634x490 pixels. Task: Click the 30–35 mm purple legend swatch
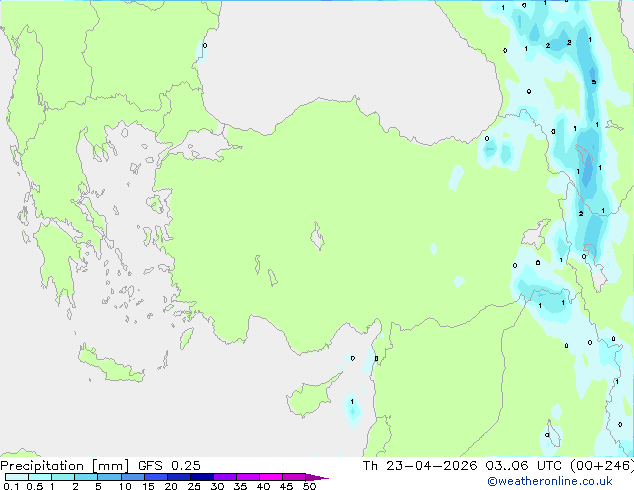(224, 477)
